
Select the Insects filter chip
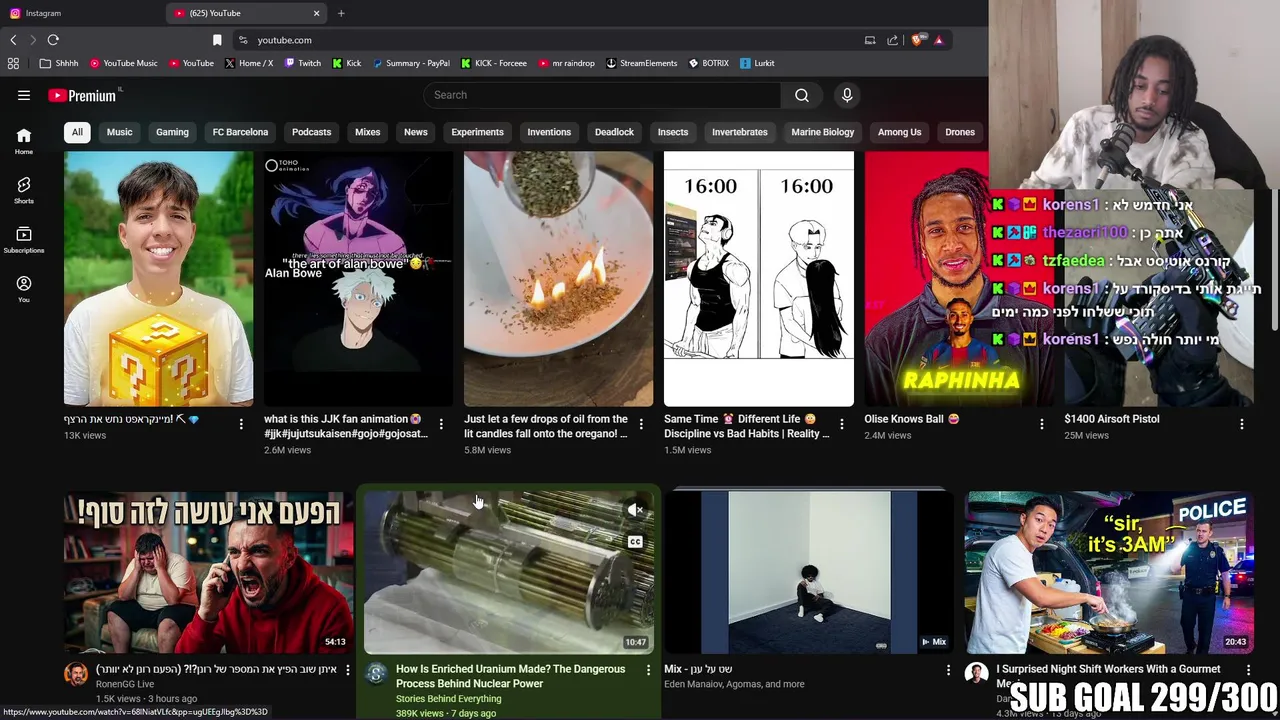click(673, 132)
